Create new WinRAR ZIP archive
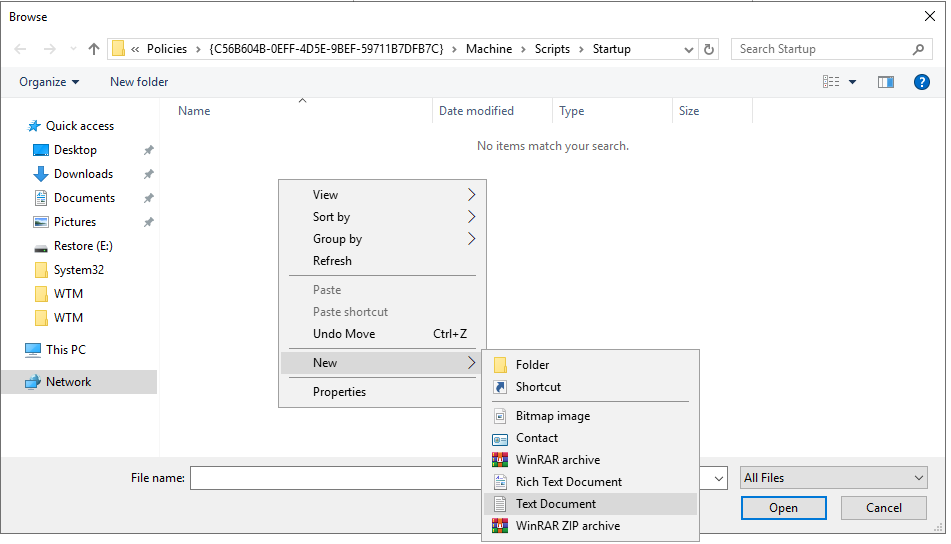The height and width of the screenshot is (544, 951). pyautogui.click(x=590, y=526)
